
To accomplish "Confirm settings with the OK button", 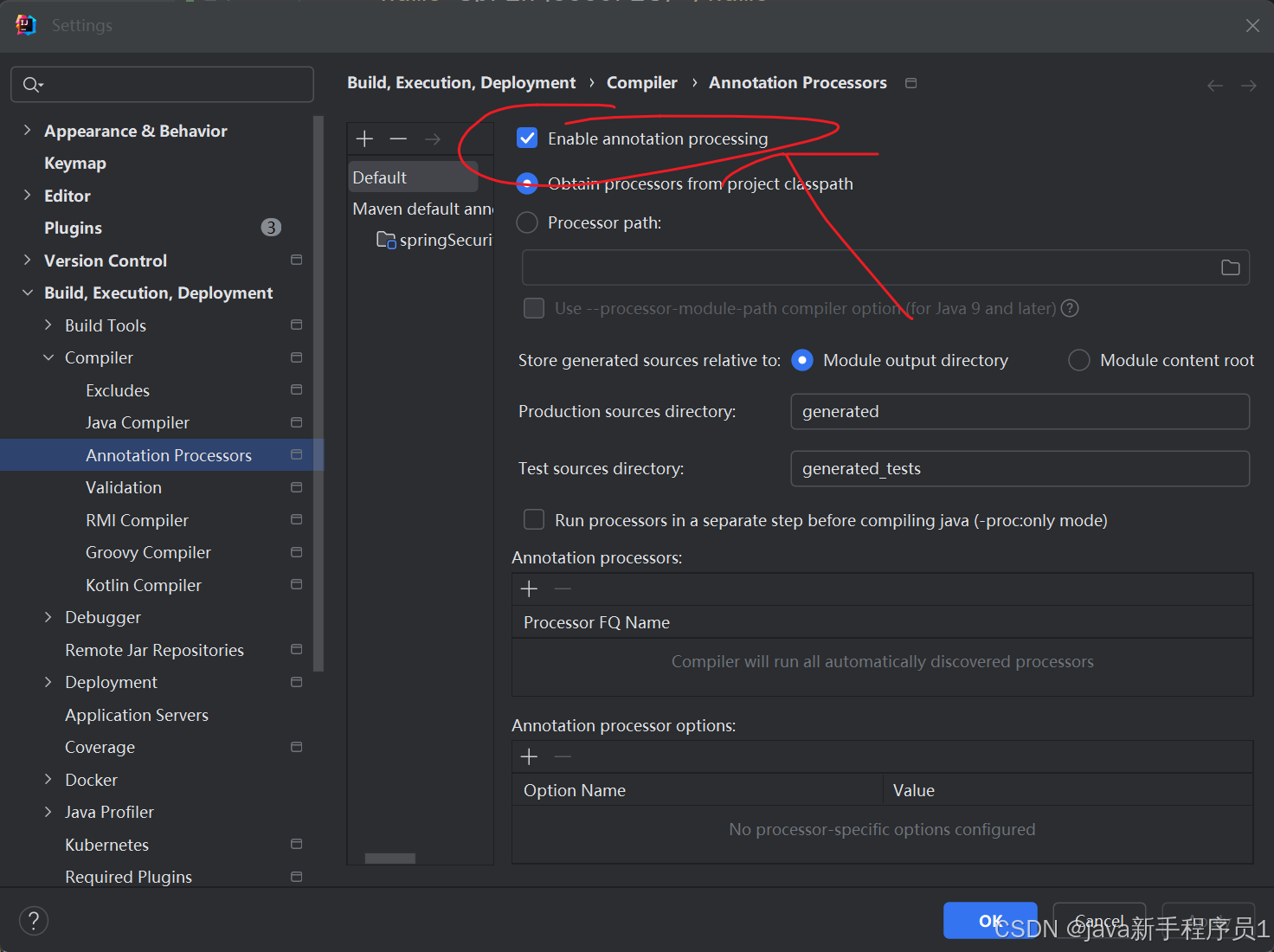I will [990, 920].
